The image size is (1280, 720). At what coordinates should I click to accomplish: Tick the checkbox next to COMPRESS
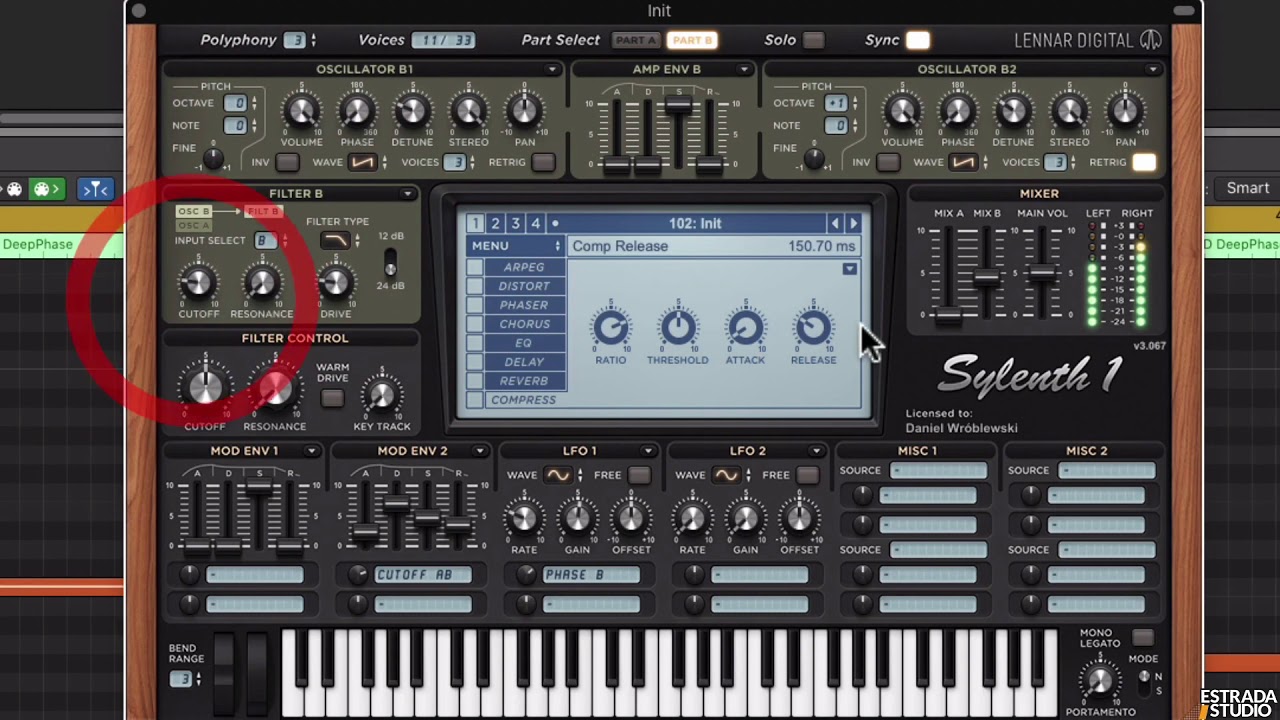(x=475, y=400)
